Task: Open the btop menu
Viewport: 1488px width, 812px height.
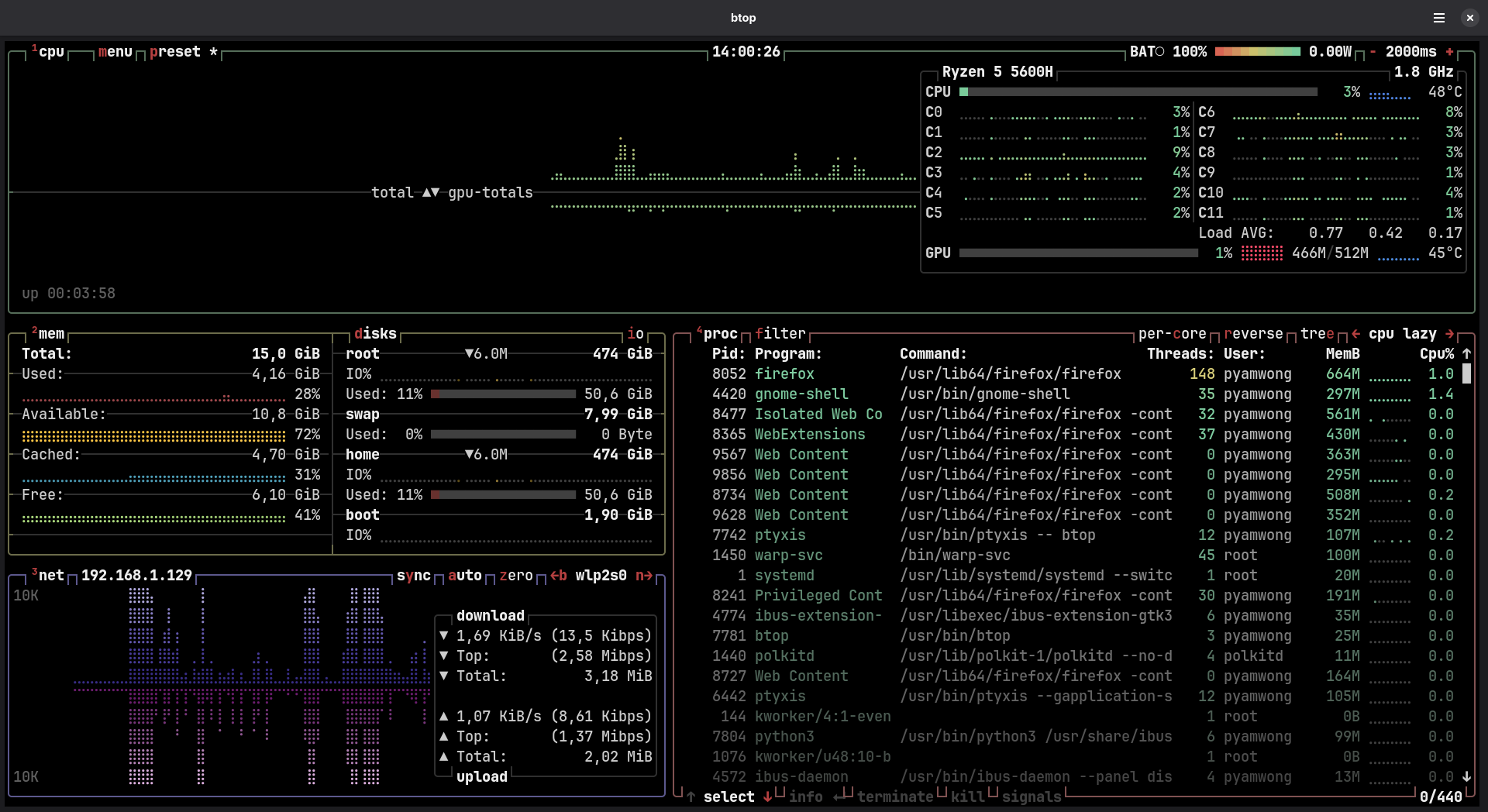Action: (x=115, y=52)
